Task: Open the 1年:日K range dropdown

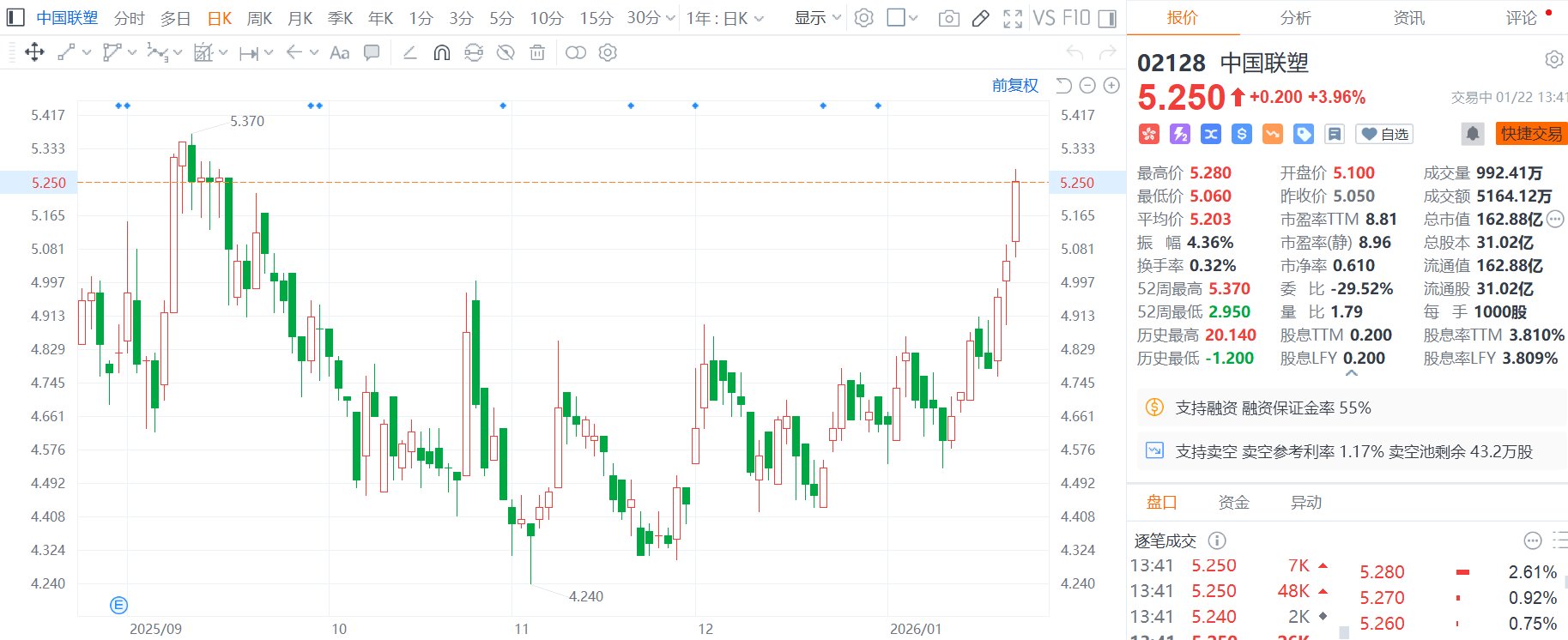Action: pos(724,18)
